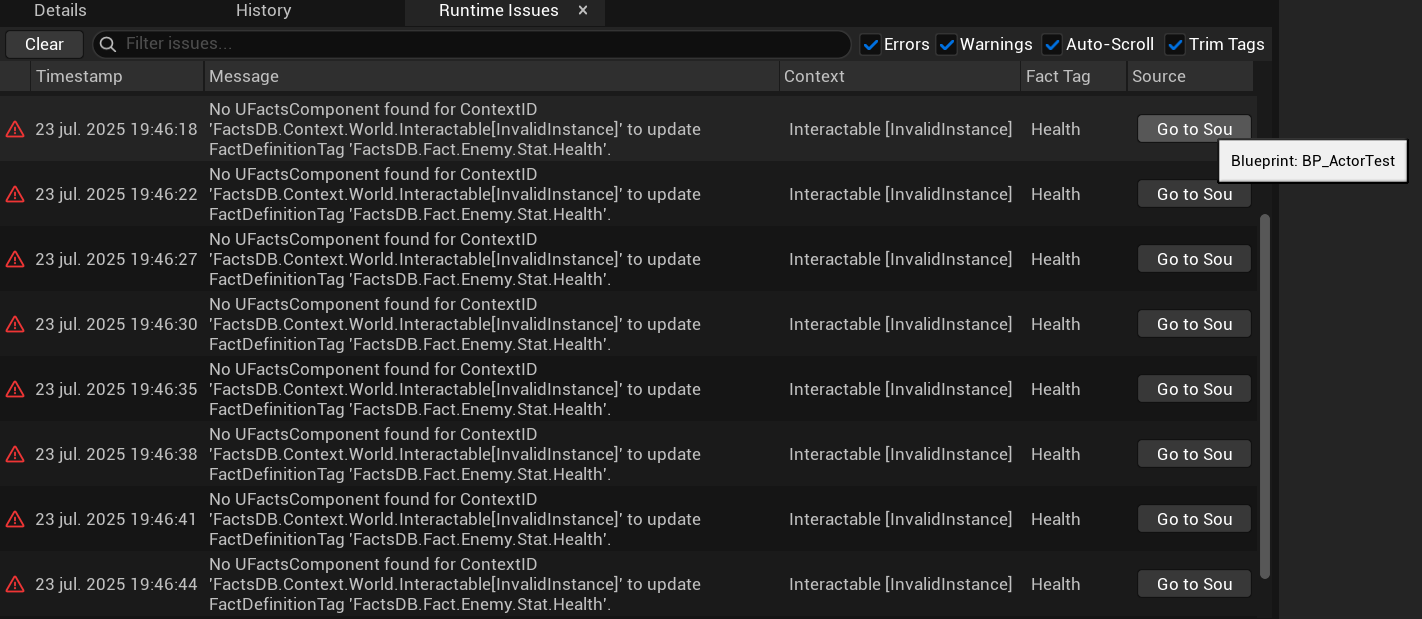The height and width of the screenshot is (619, 1422).
Task: Open the History tab
Action: pos(263,11)
